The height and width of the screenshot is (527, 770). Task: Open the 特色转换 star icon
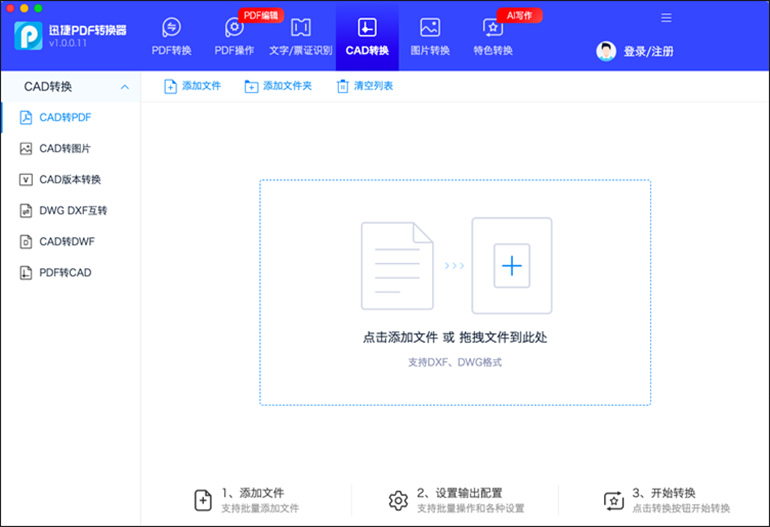point(493,28)
